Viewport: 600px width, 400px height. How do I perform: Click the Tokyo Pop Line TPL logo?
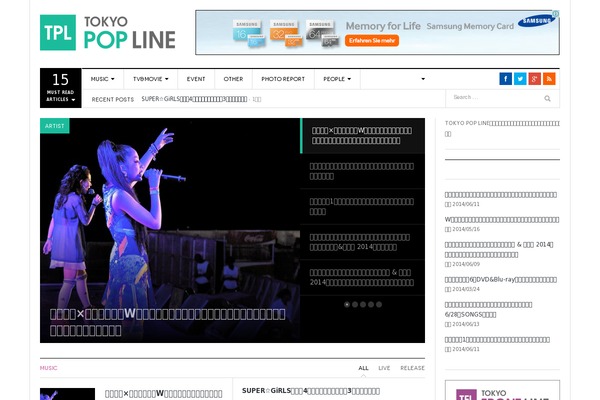point(107,32)
